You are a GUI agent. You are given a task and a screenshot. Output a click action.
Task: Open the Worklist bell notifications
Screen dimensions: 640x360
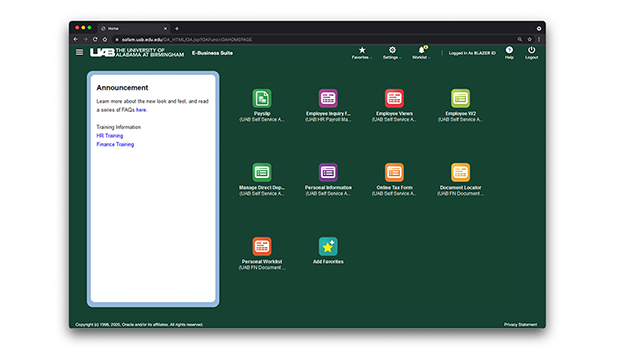(421, 53)
